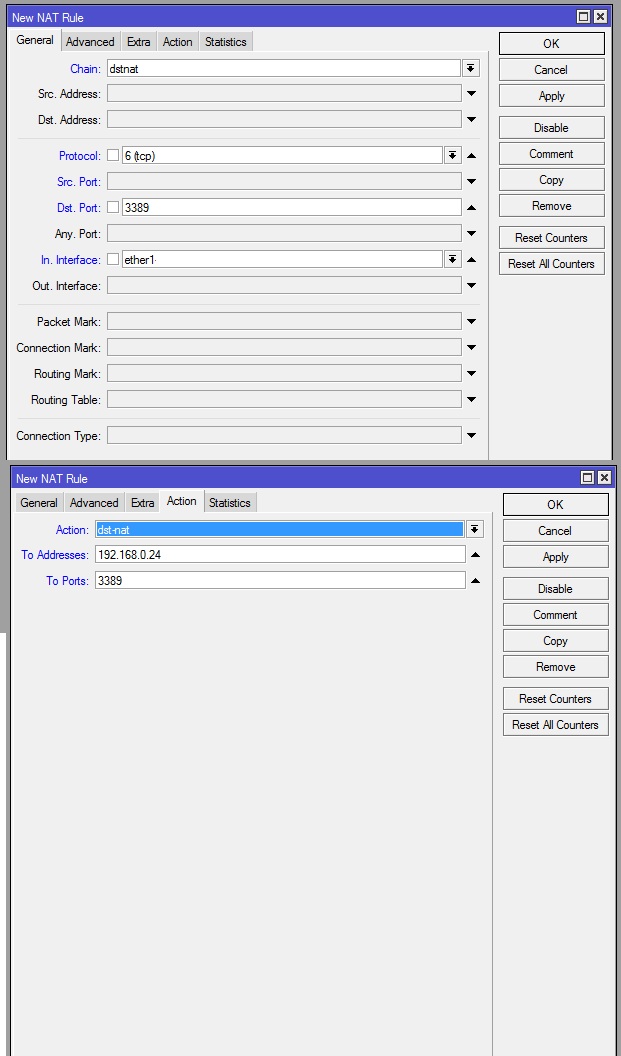
Task: Click the Dst. Port field showing 3389
Action: (x=292, y=207)
